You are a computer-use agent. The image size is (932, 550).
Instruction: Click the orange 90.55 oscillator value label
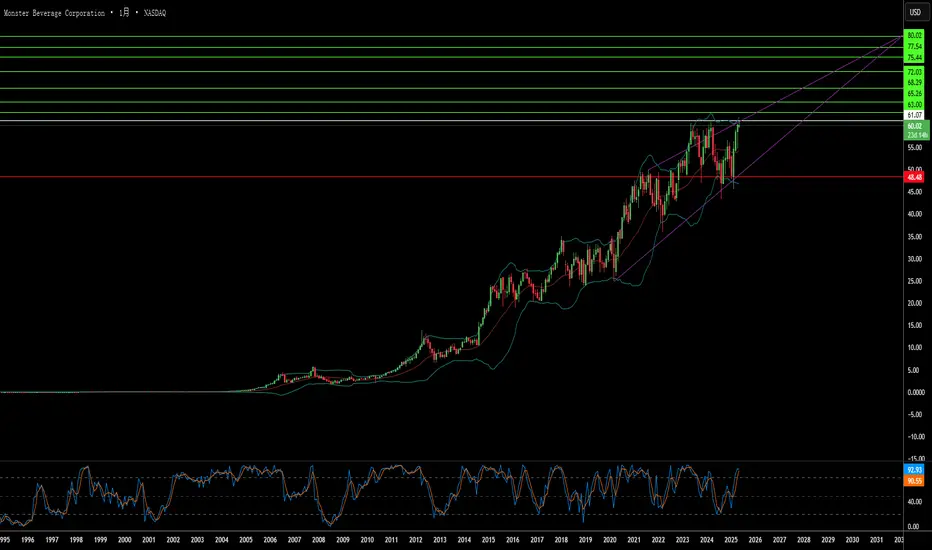point(914,480)
